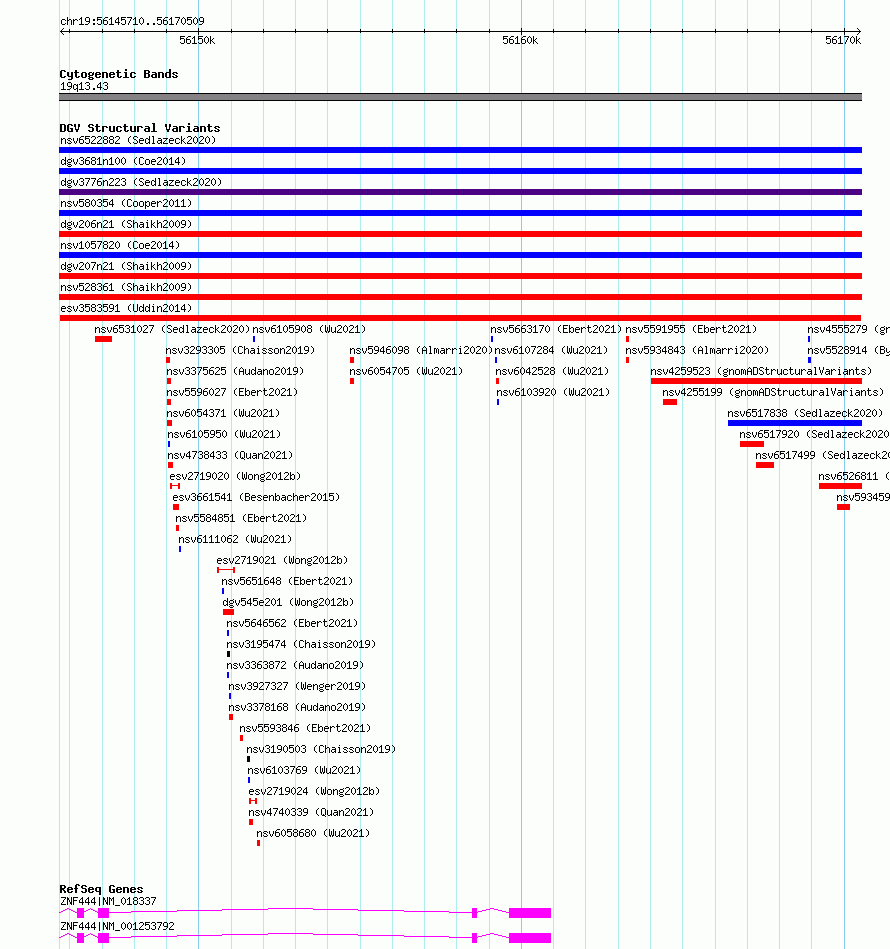The height and width of the screenshot is (949, 890).
Task: Open nsv5646562 (Ebert2021) variant
Action: tap(292, 623)
